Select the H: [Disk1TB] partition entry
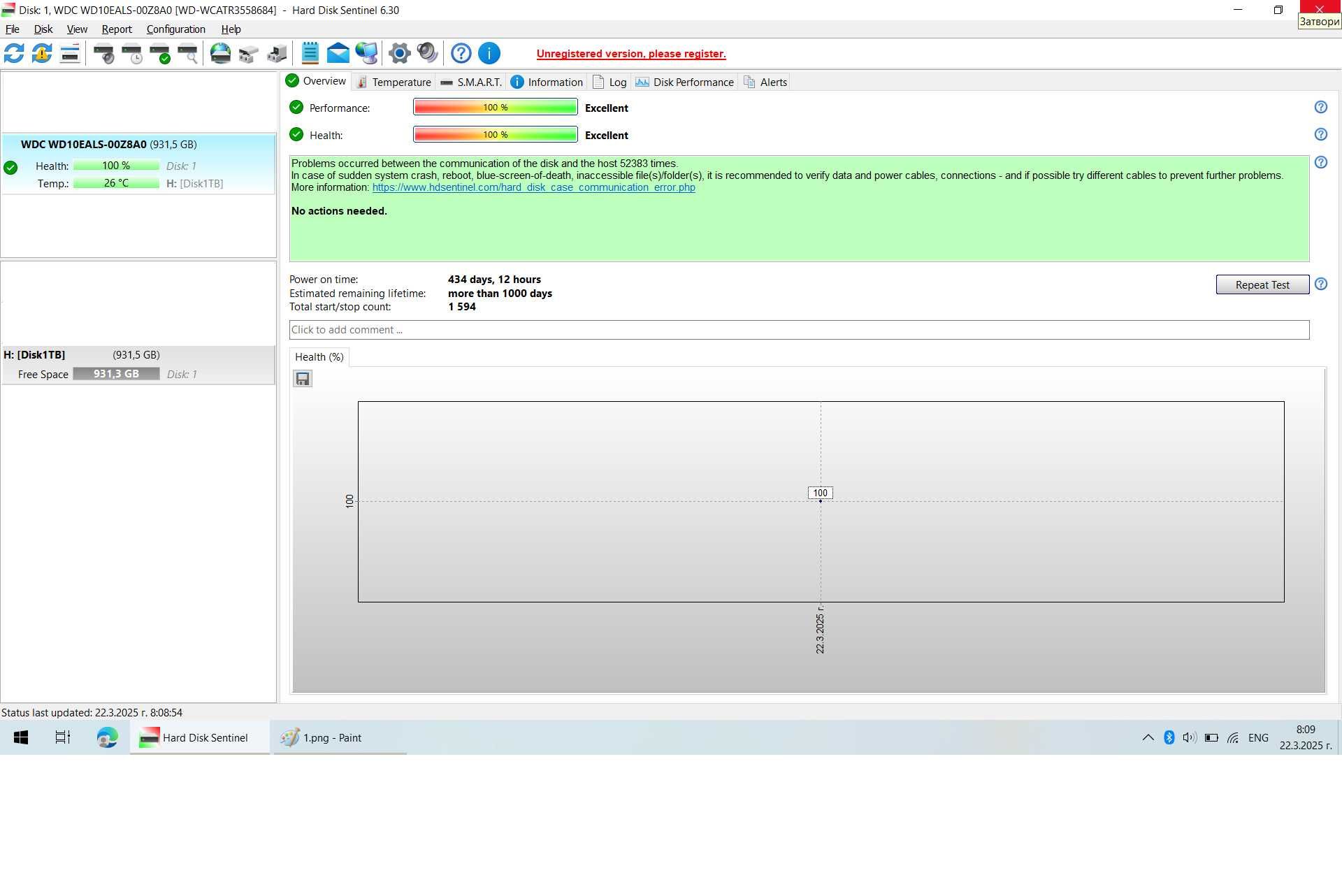1342x896 pixels. [x=138, y=365]
